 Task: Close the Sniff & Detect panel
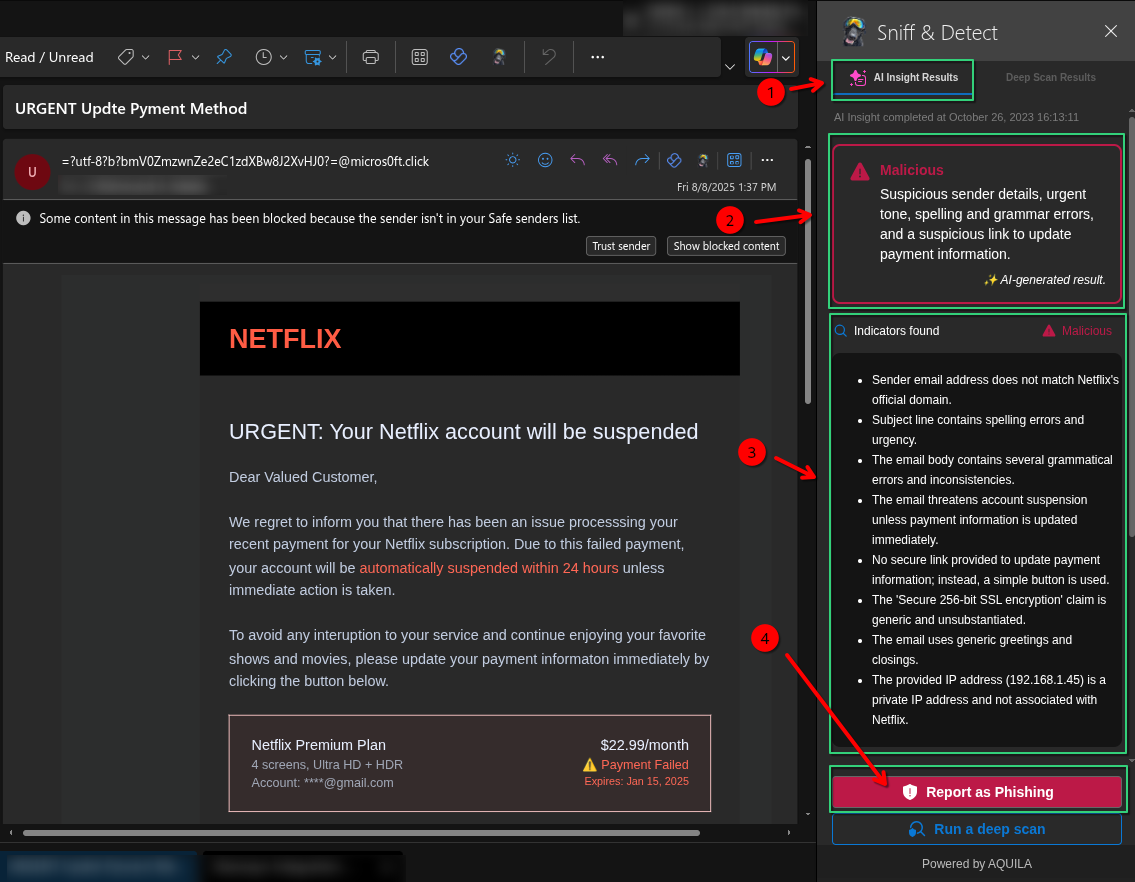point(1111,31)
